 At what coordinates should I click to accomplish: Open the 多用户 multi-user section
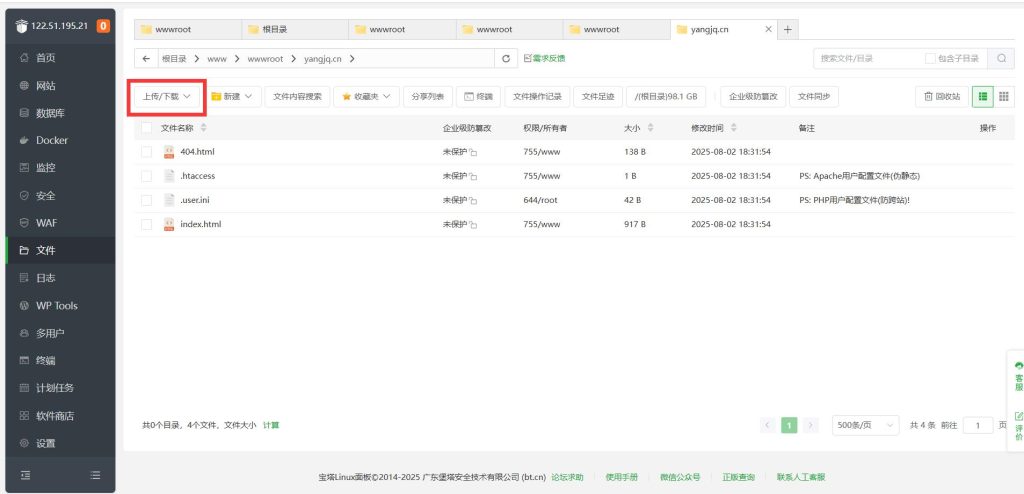pyautogui.click(x=60, y=333)
